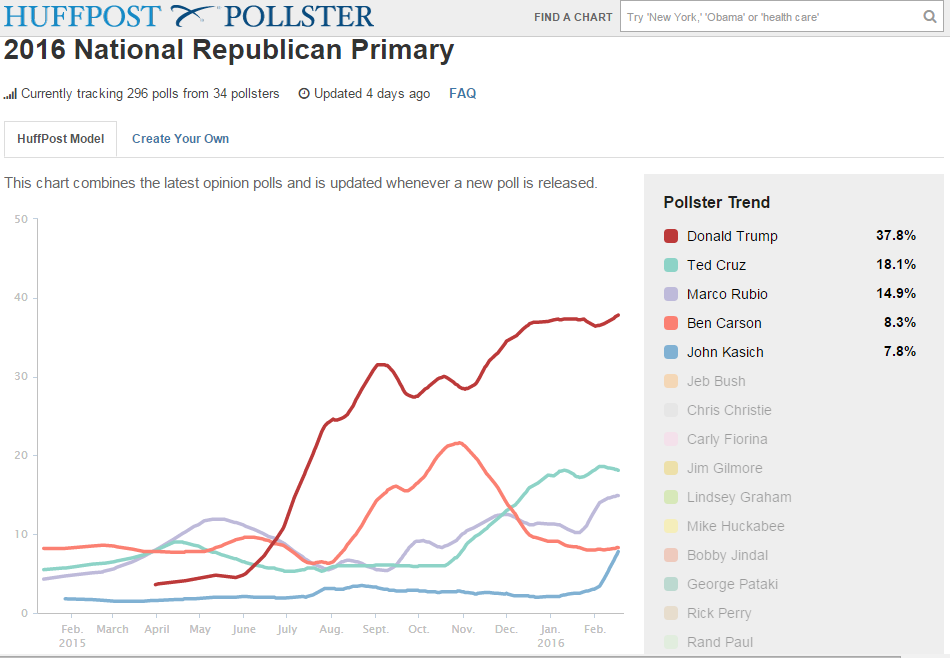Open the FAQ link

[462, 94]
